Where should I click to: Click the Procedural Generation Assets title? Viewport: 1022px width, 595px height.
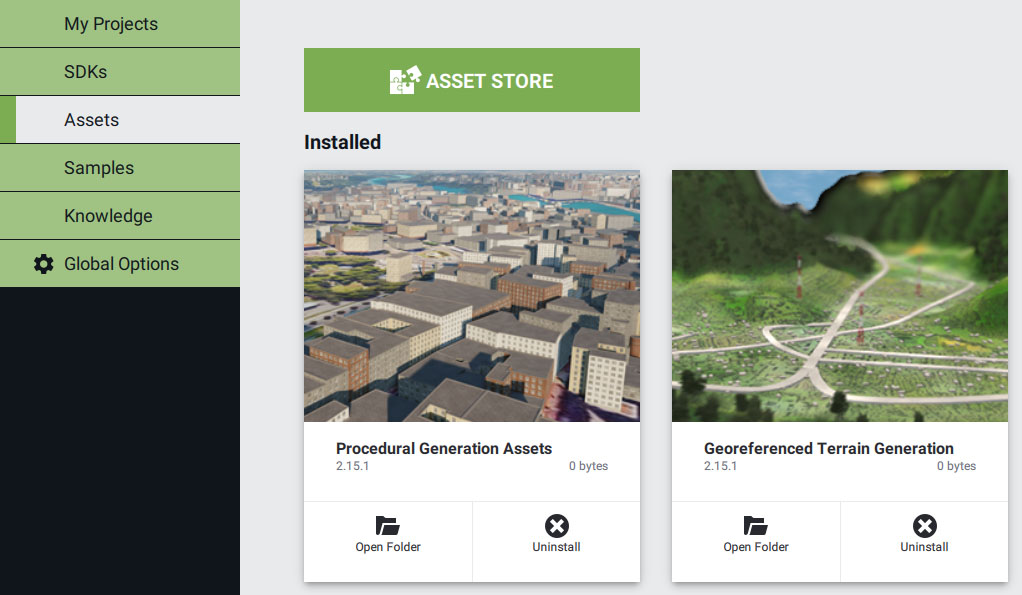[444, 448]
